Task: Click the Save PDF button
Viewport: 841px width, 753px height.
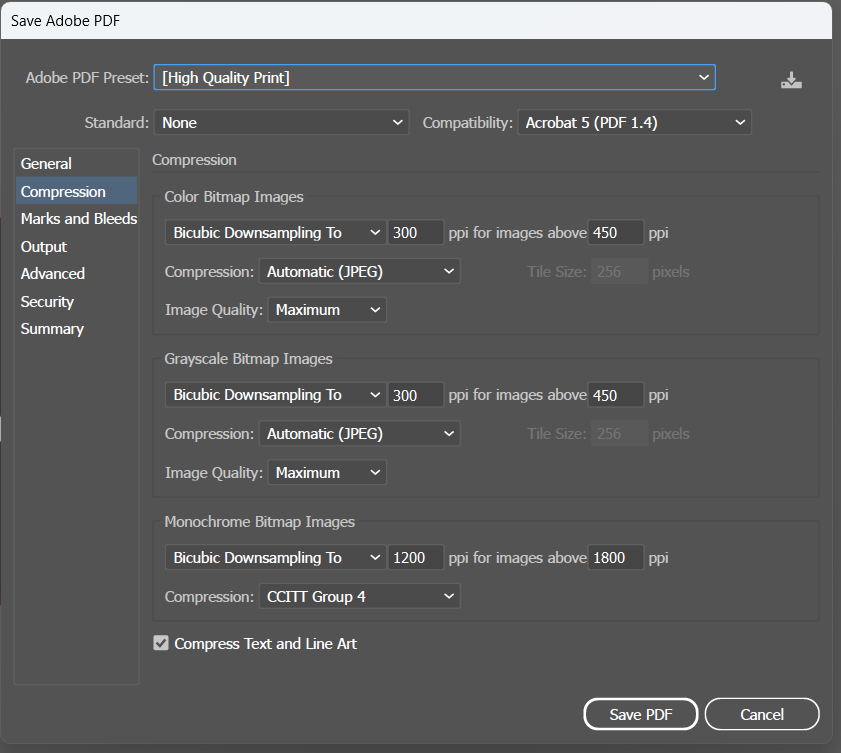Action: point(641,714)
